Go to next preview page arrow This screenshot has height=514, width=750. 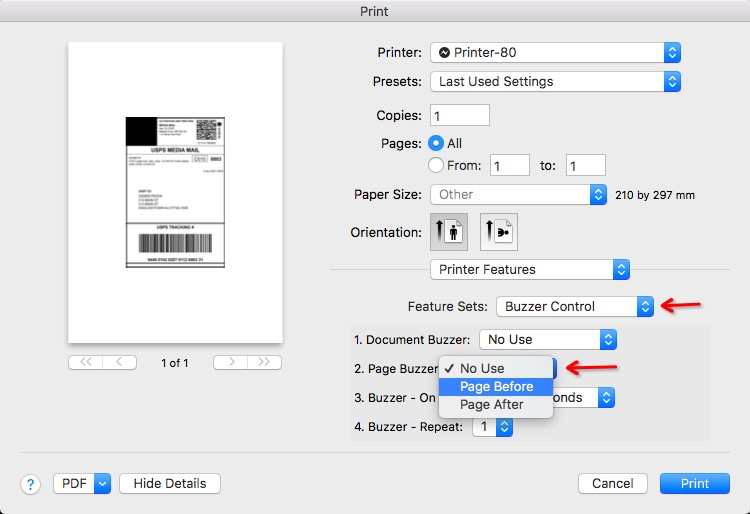point(231,362)
